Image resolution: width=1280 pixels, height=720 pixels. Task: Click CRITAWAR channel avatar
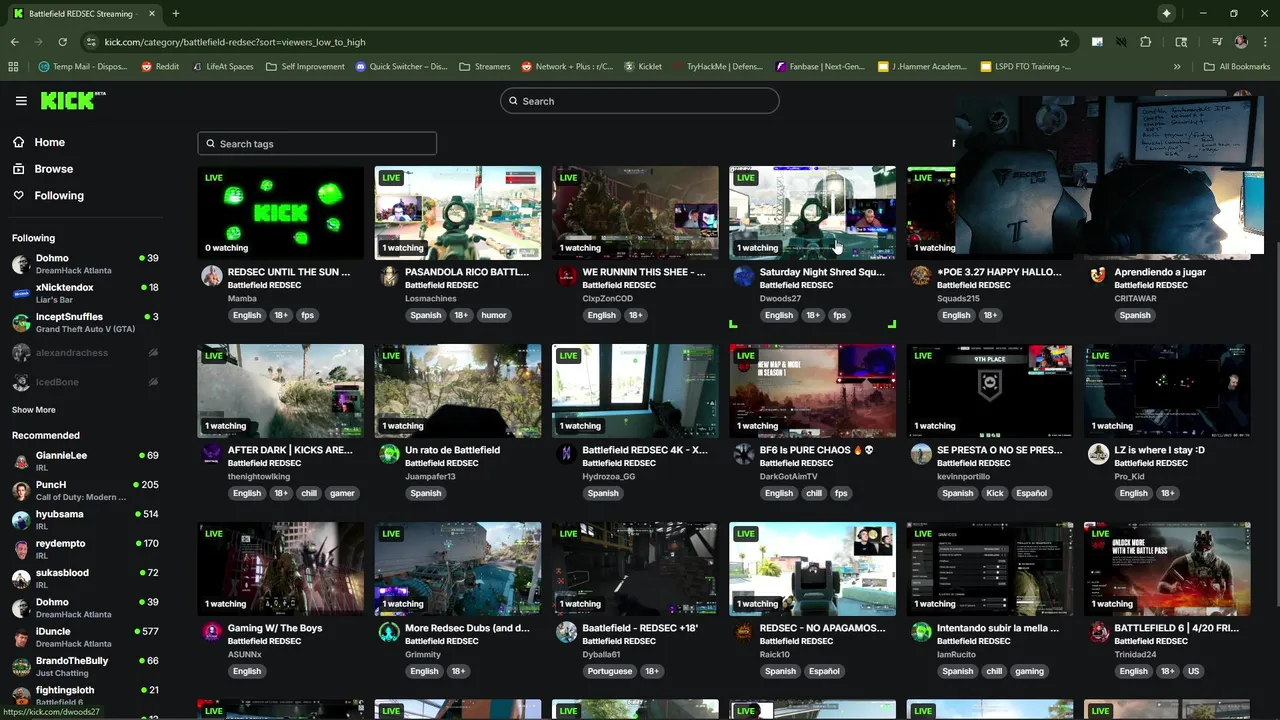tap(1098, 276)
